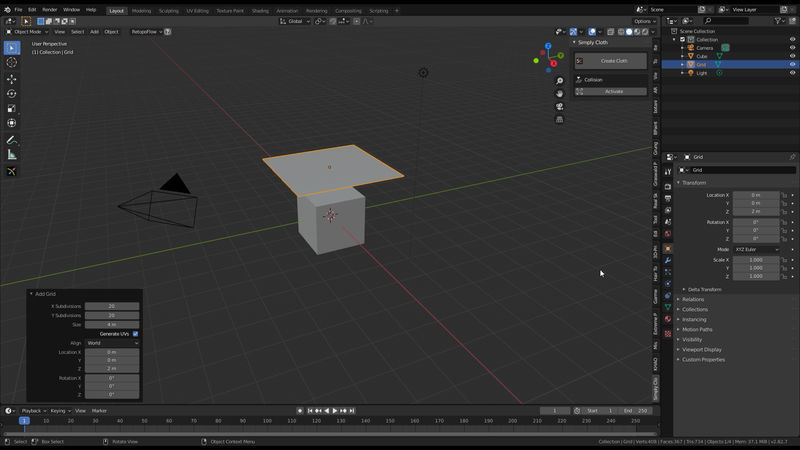Click the Create Cloth button

(611, 61)
